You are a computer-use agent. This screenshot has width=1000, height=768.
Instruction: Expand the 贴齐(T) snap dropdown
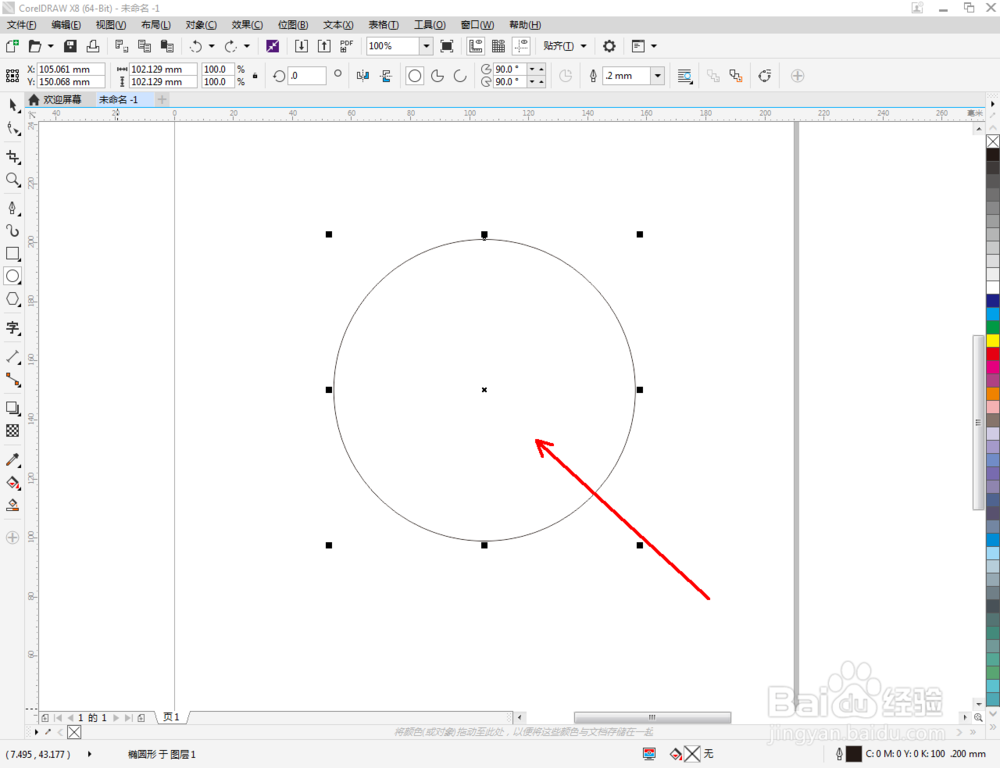tap(584, 46)
